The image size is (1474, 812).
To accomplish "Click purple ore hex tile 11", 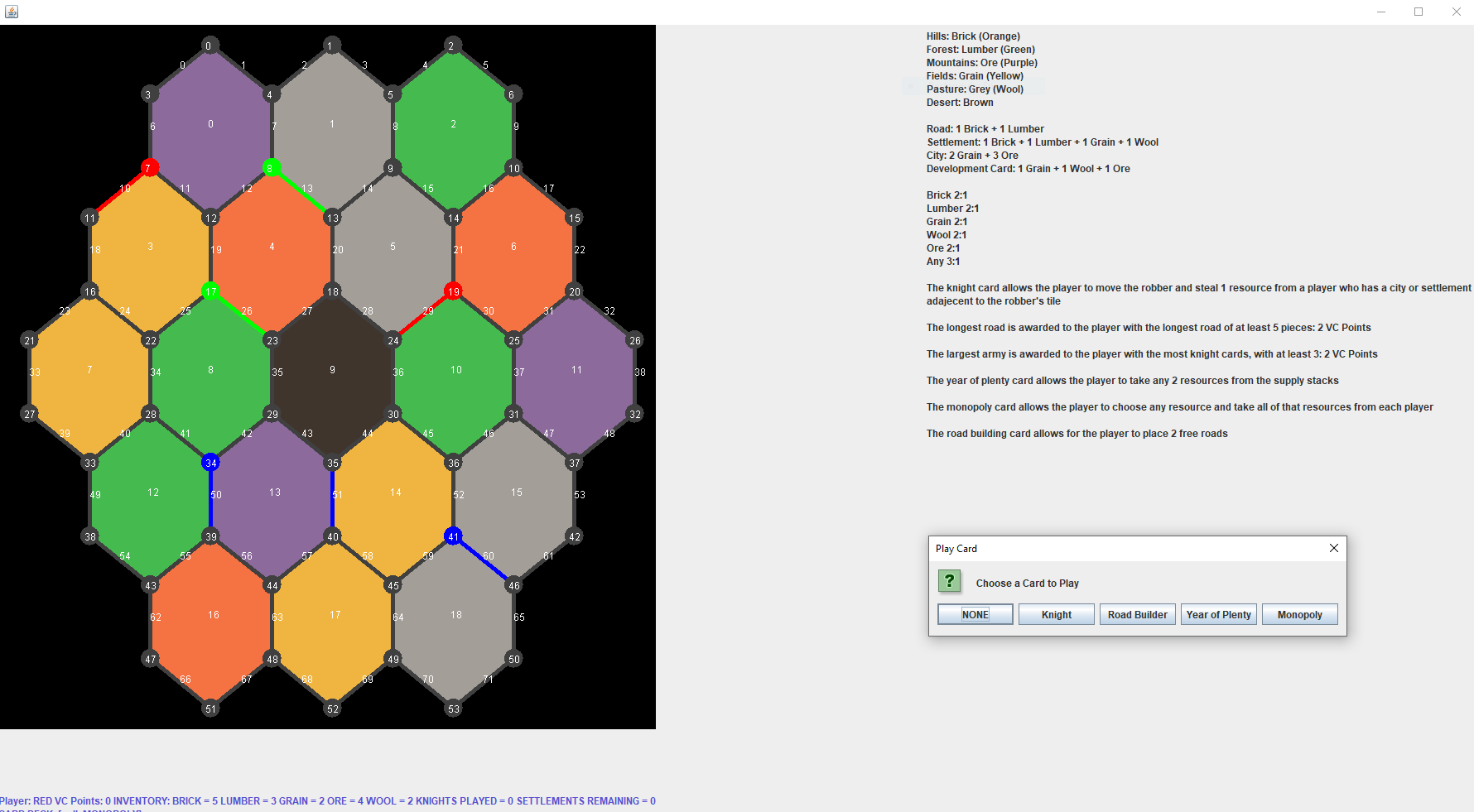I will pyautogui.click(x=576, y=370).
